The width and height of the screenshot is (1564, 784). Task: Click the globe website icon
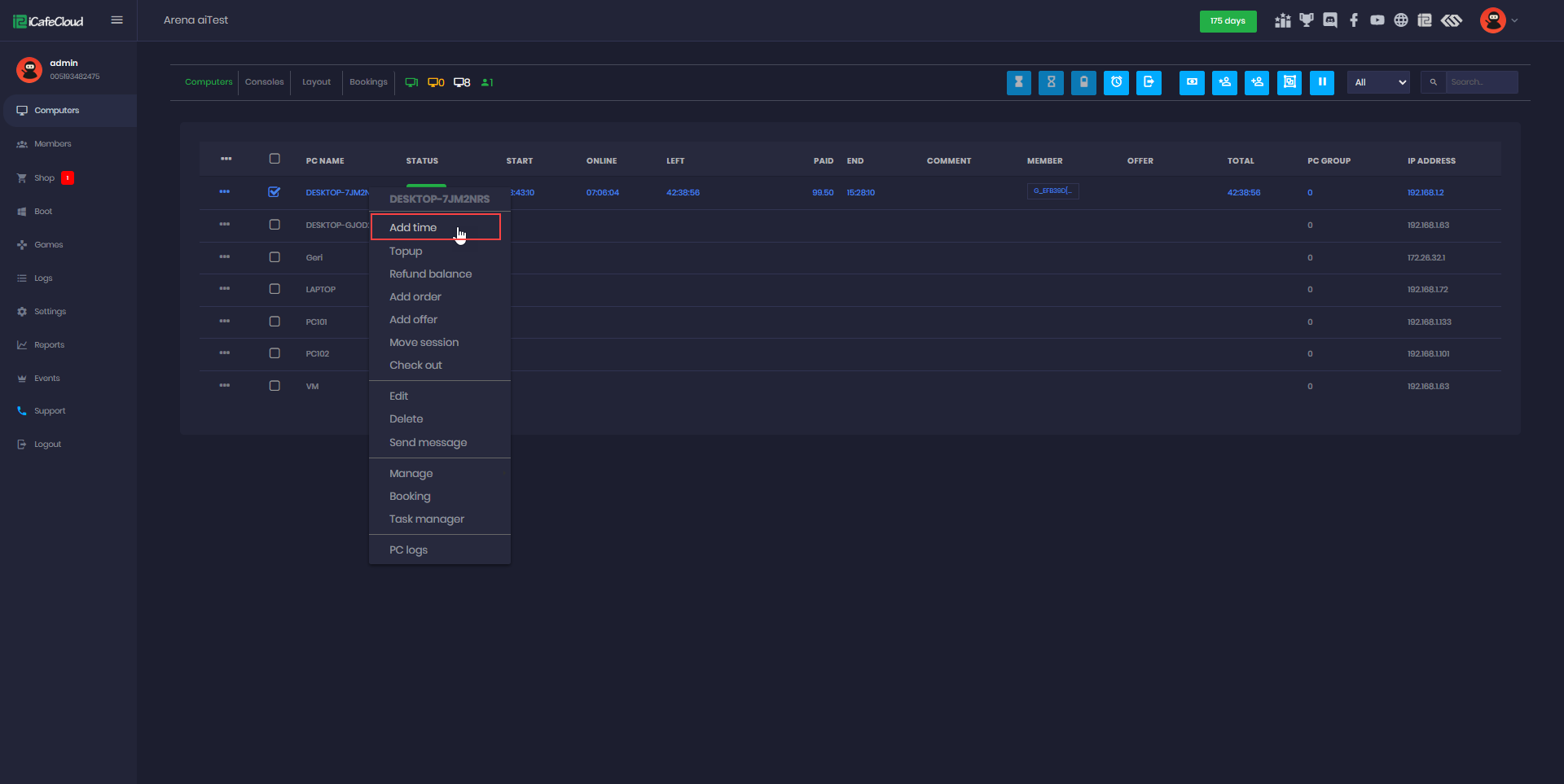[x=1400, y=20]
